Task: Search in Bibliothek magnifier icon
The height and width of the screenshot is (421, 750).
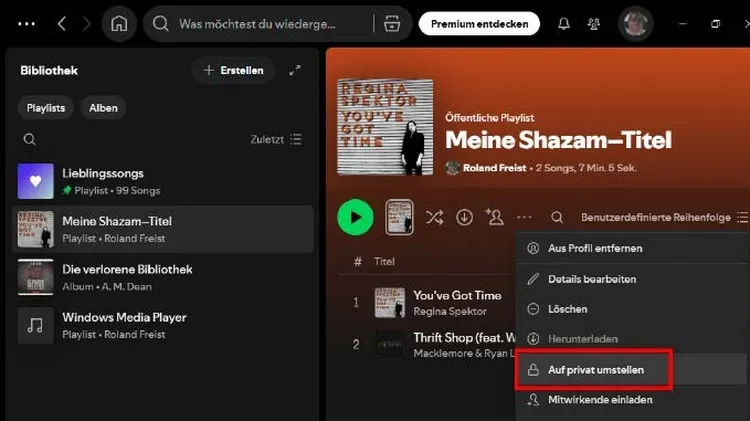Action: (x=30, y=139)
